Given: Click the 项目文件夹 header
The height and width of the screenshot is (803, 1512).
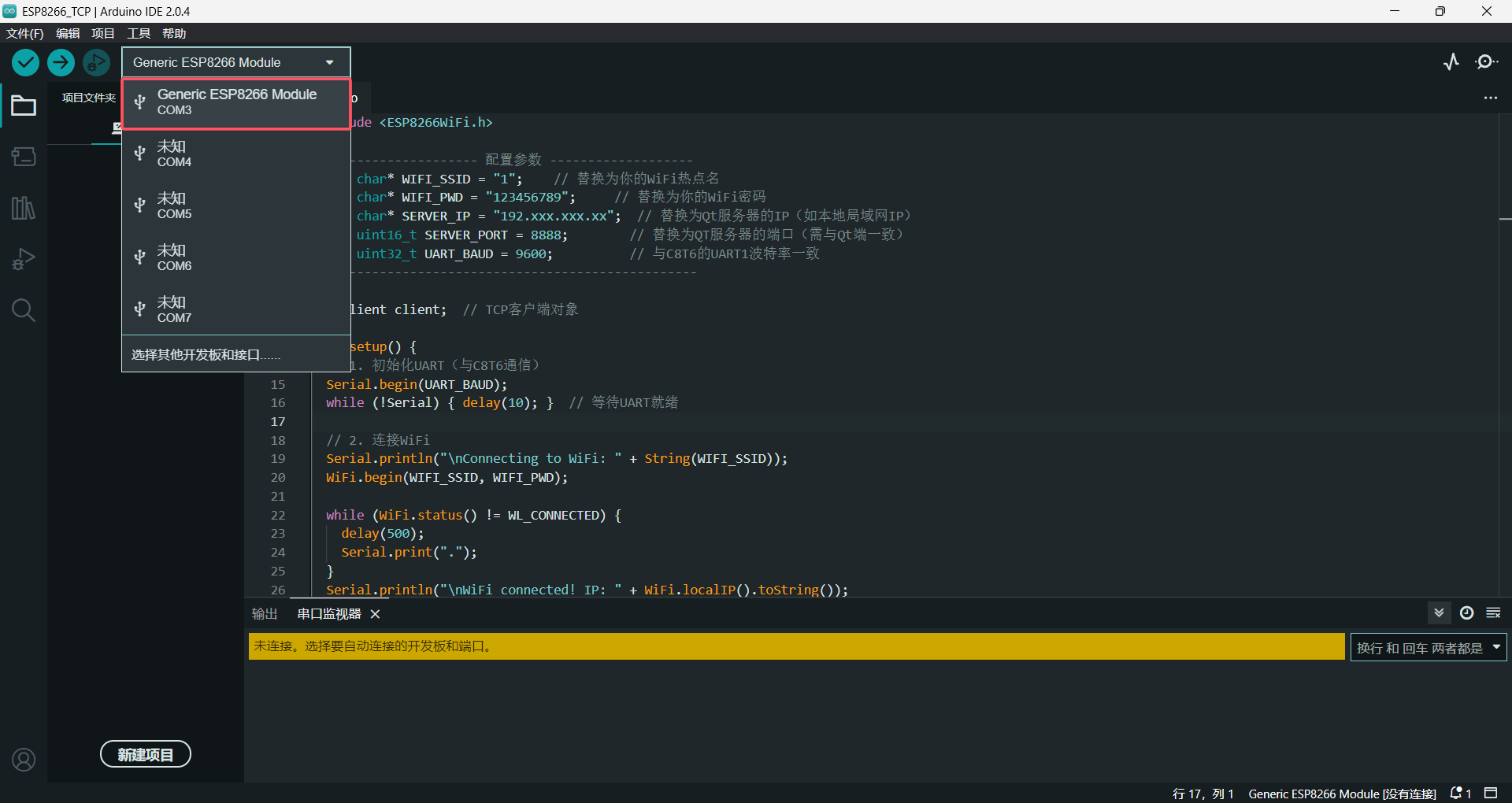Looking at the screenshot, I should tap(88, 98).
